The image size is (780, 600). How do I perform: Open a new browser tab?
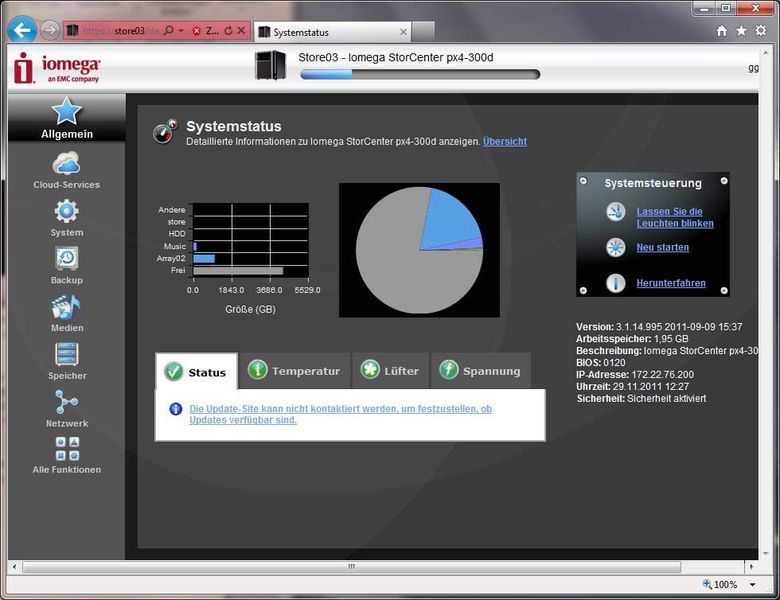coord(423,32)
